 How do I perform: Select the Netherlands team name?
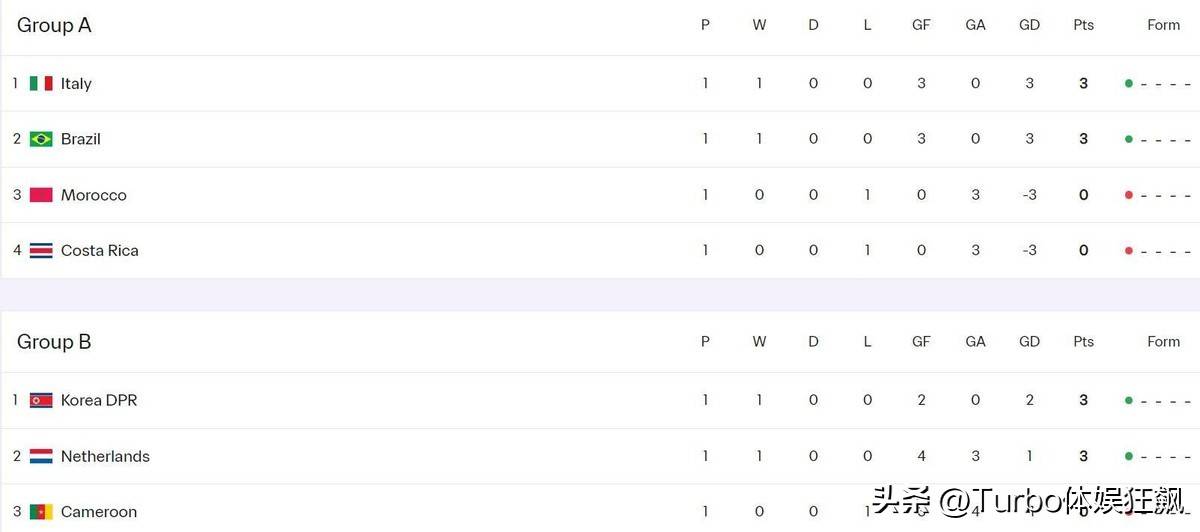coord(105,456)
